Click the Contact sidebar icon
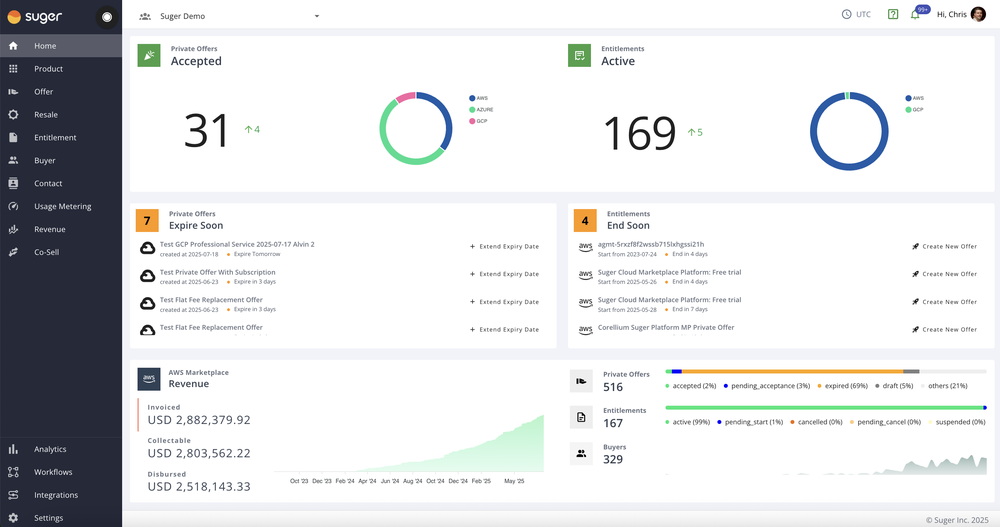This screenshot has height=527, width=1000. click(13, 183)
